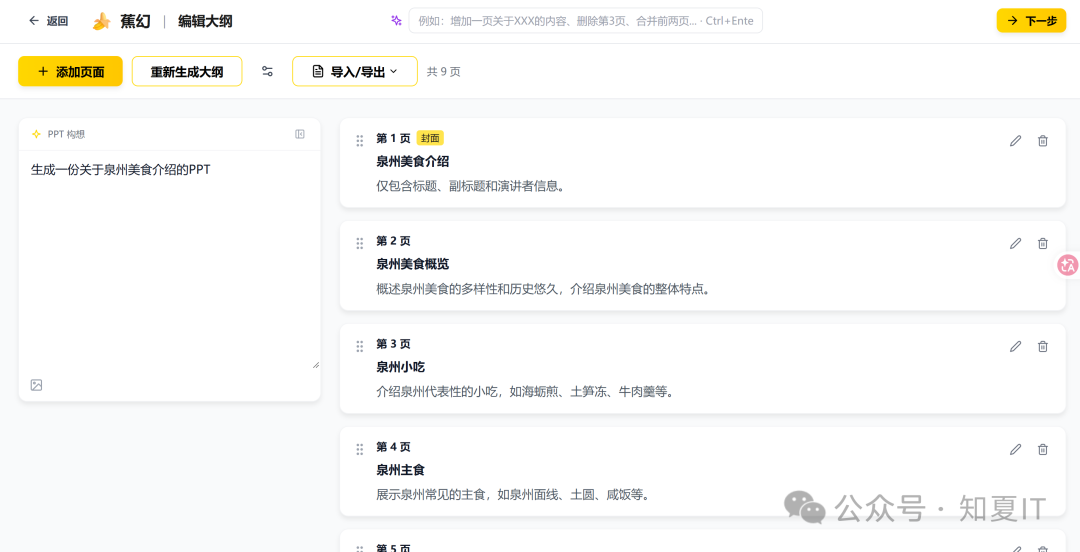This screenshot has width=1080, height=552.
Task: Click the title 泉州主食
Action: tap(400, 470)
